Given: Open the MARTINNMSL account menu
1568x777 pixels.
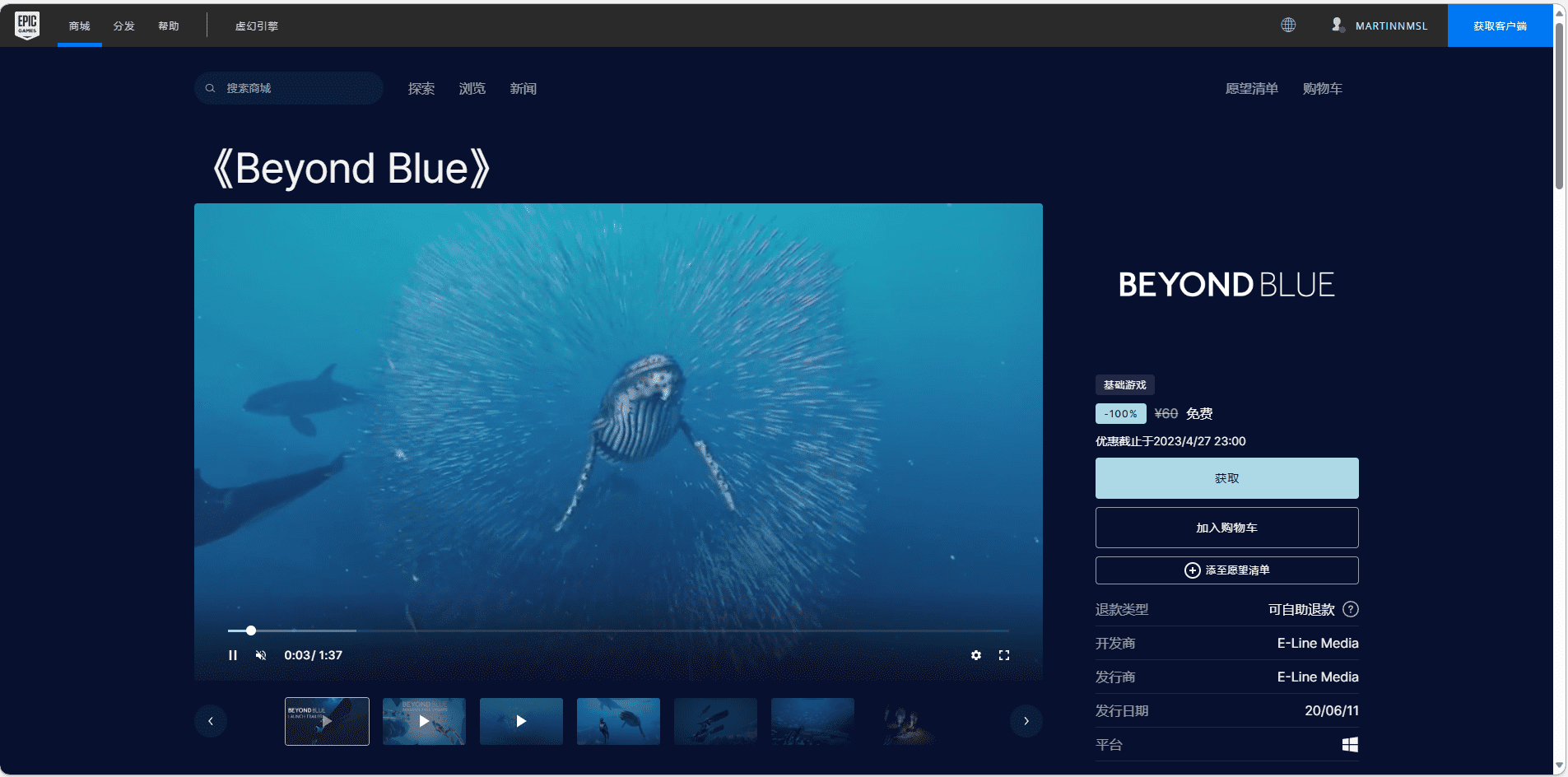Looking at the screenshot, I should tap(1379, 26).
